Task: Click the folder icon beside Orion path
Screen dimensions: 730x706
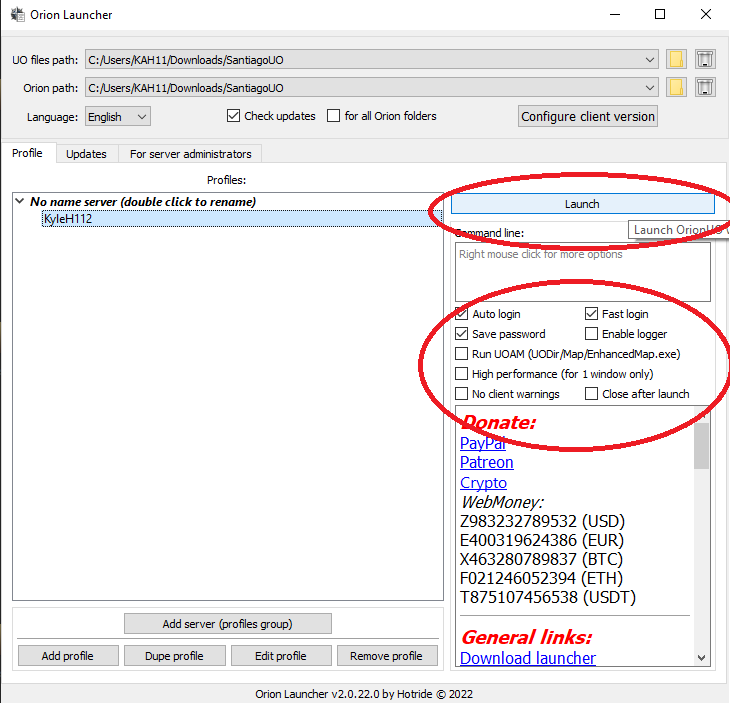Action: point(676,88)
